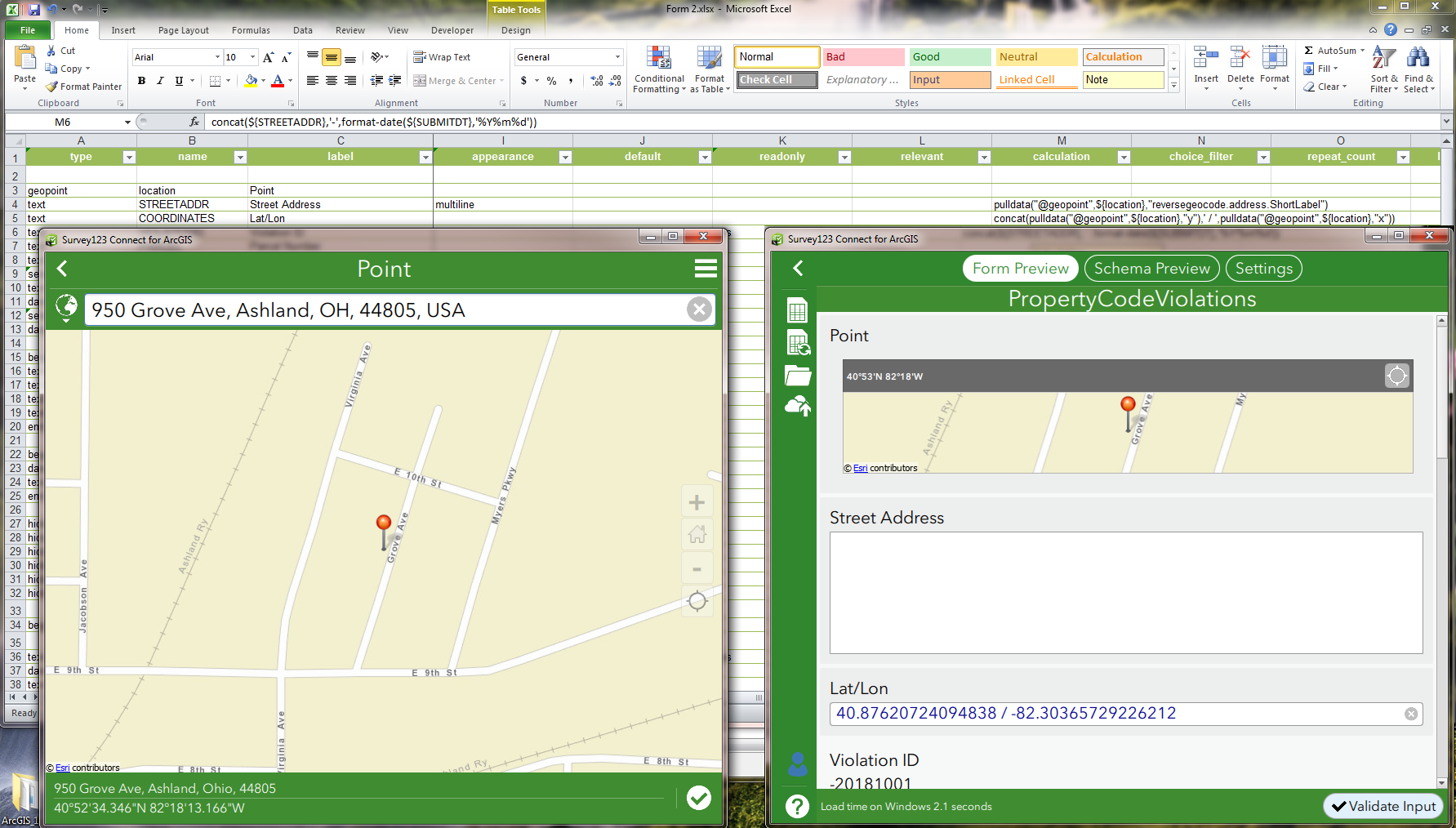Open Settings tab in Survey123 Connect

[1264, 269]
